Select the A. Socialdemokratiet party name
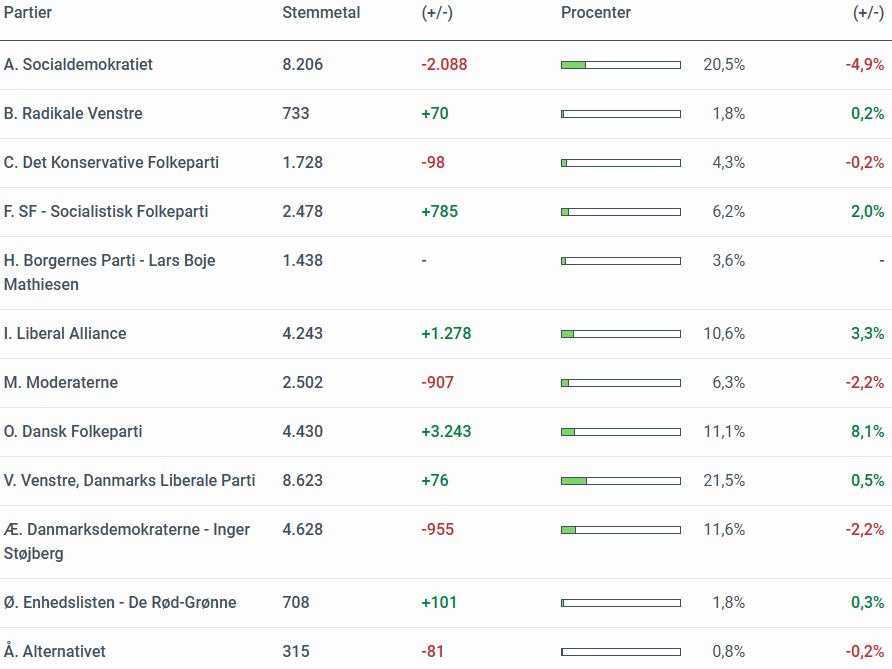The width and height of the screenshot is (892, 669). coord(78,64)
